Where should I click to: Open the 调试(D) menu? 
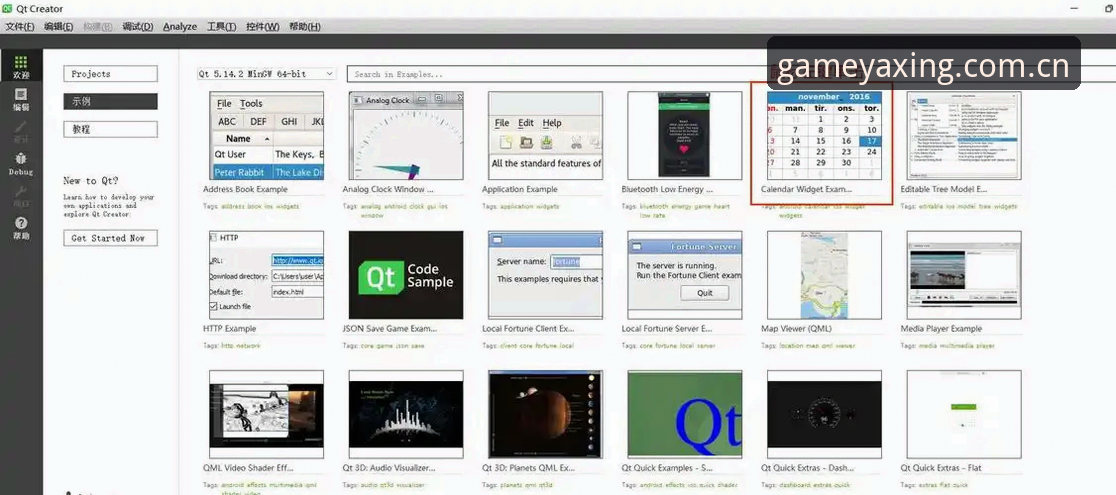click(137, 26)
